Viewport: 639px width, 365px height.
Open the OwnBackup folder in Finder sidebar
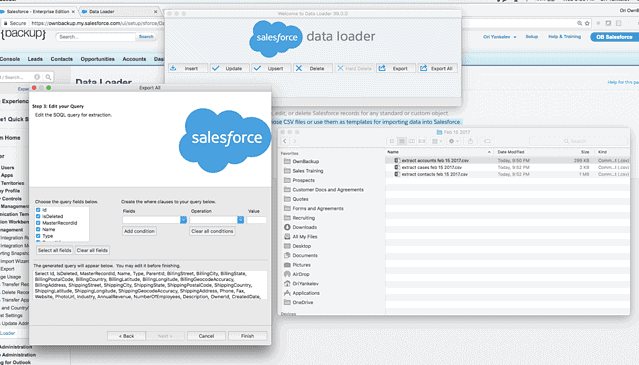[x=305, y=161]
